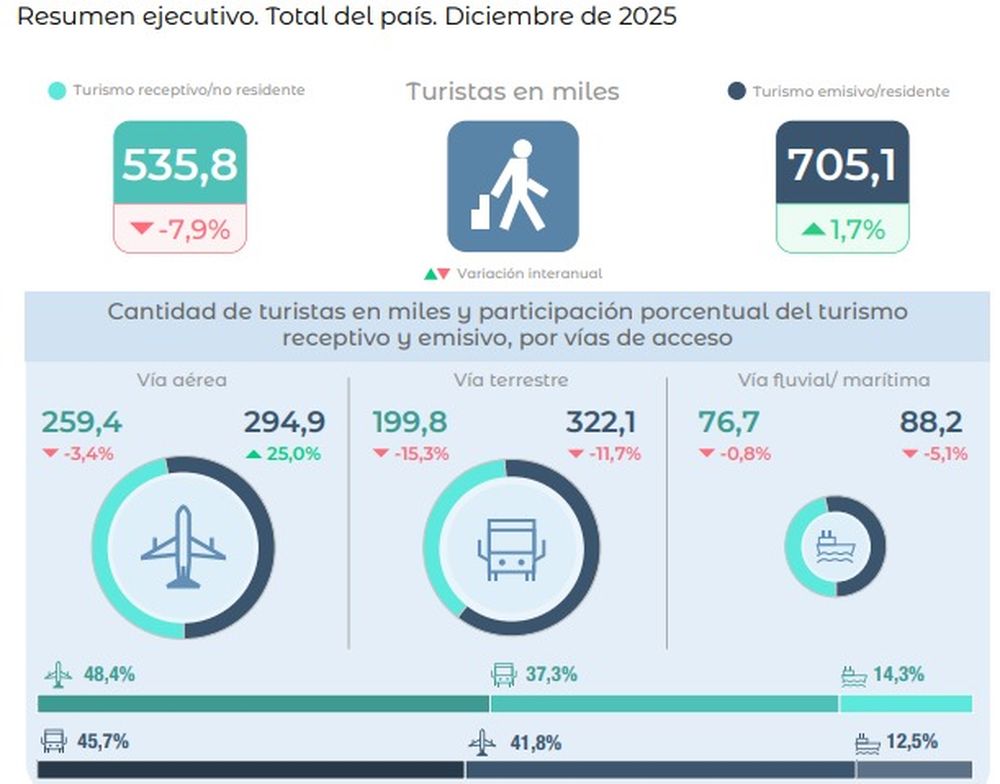Click the teal legend dot for Turismo receptivo
This screenshot has height=784, width=1000.
point(57,91)
